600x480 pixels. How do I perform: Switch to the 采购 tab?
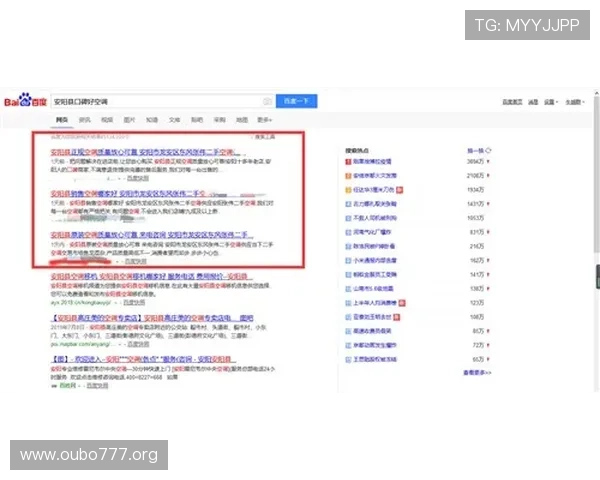point(220,120)
